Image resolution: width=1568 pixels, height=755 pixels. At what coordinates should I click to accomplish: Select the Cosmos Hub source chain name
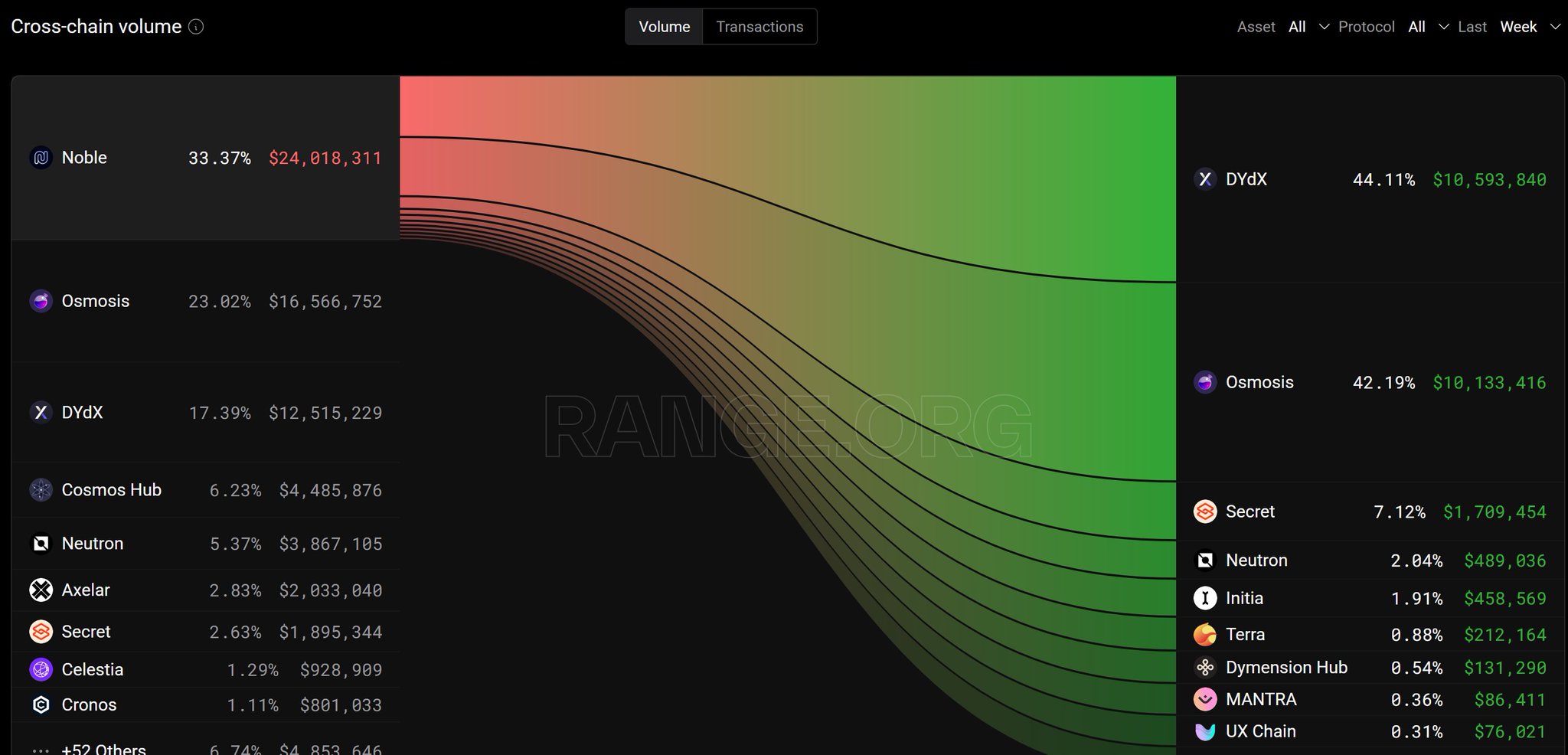[x=112, y=490]
